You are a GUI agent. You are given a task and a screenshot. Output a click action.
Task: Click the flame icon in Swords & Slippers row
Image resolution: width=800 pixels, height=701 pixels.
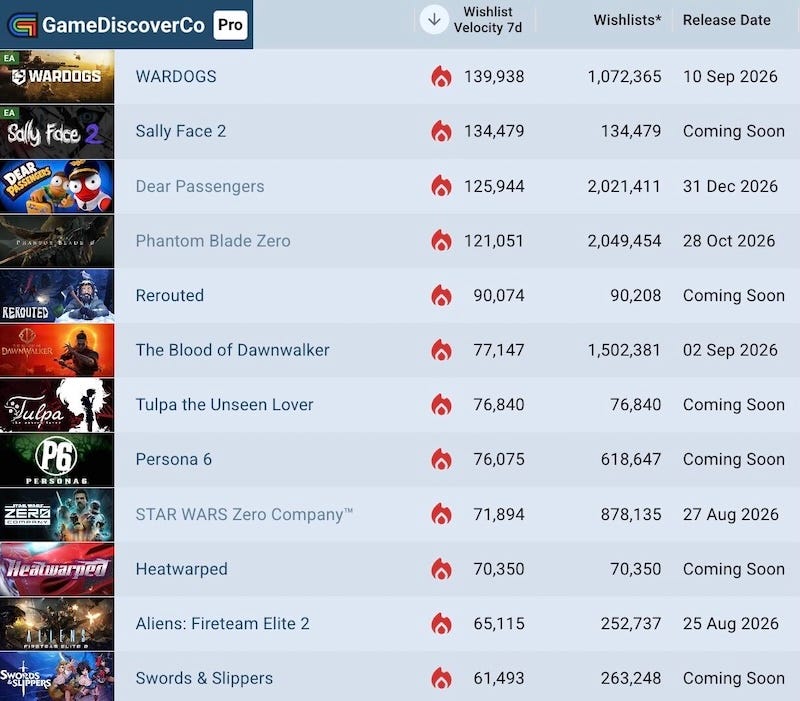coord(441,678)
